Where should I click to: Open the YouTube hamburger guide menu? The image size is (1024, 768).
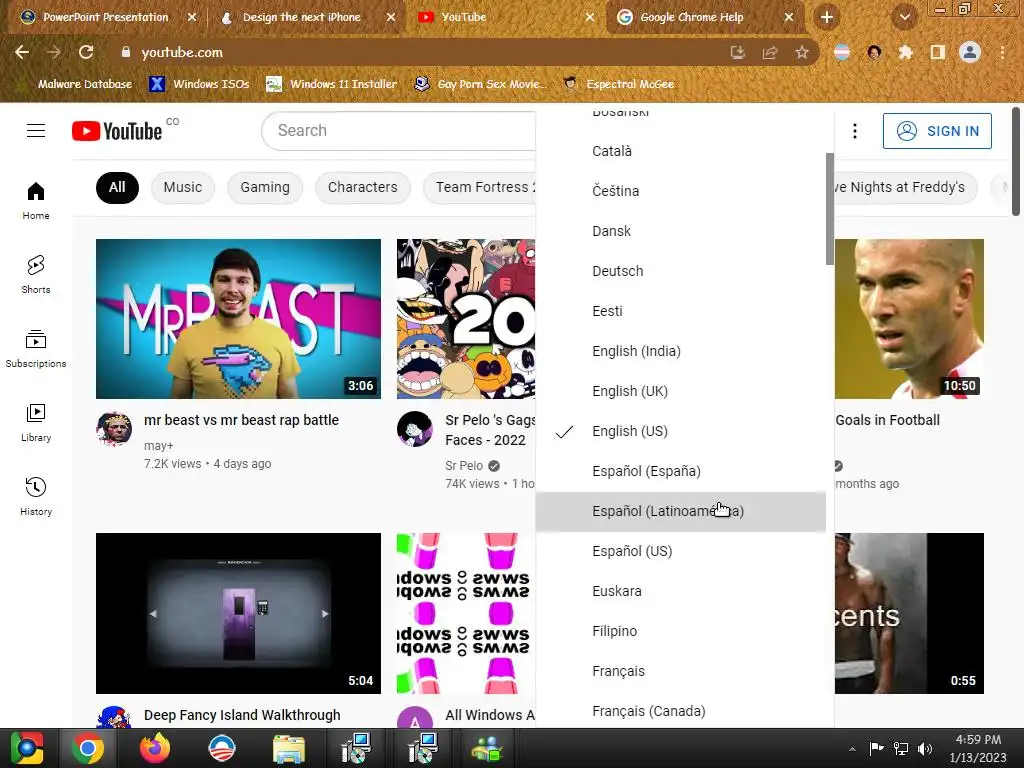[36, 131]
